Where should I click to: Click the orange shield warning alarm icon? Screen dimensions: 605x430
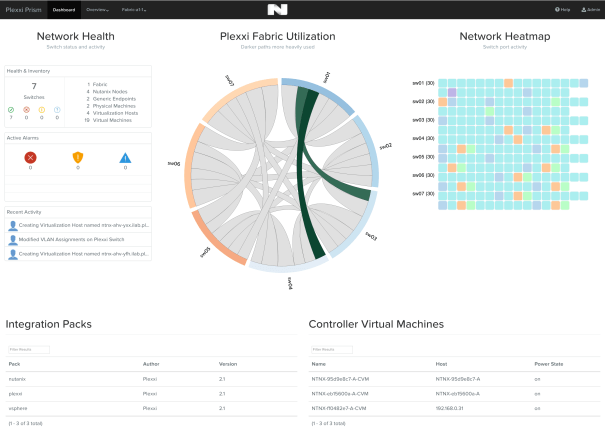[77, 157]
